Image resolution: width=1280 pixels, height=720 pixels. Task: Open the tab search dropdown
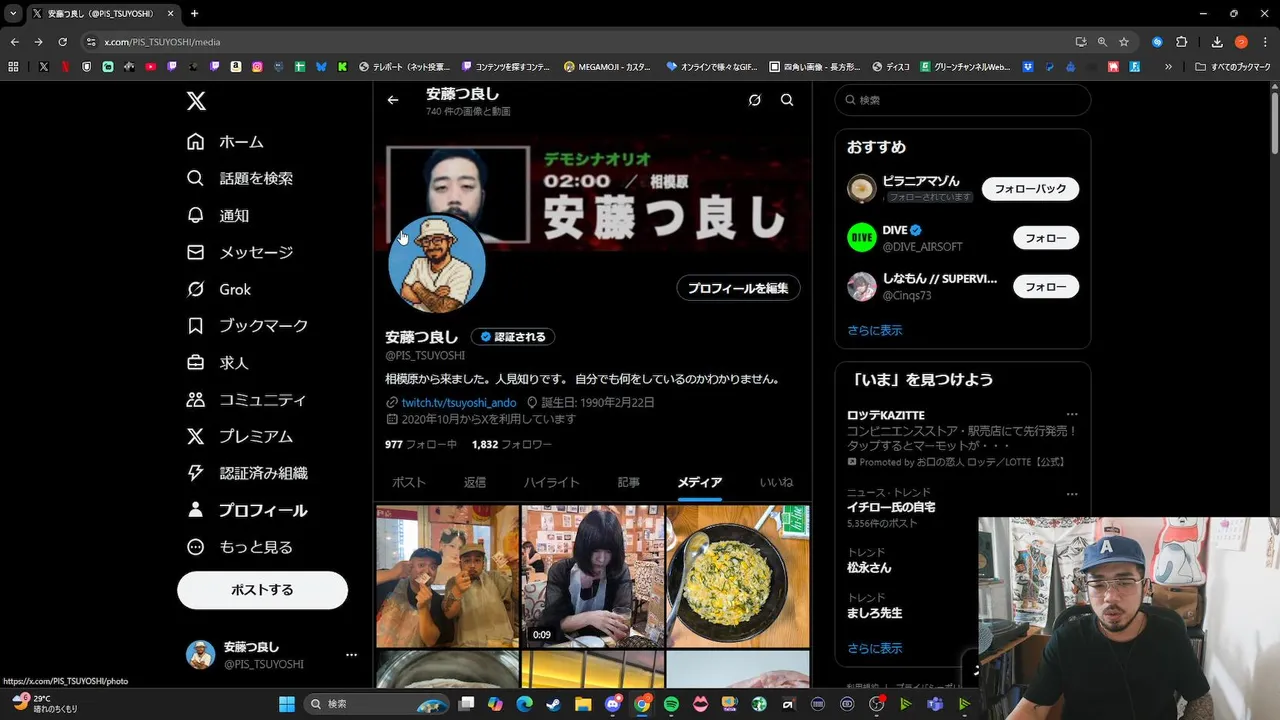click(x=13, y=13)
